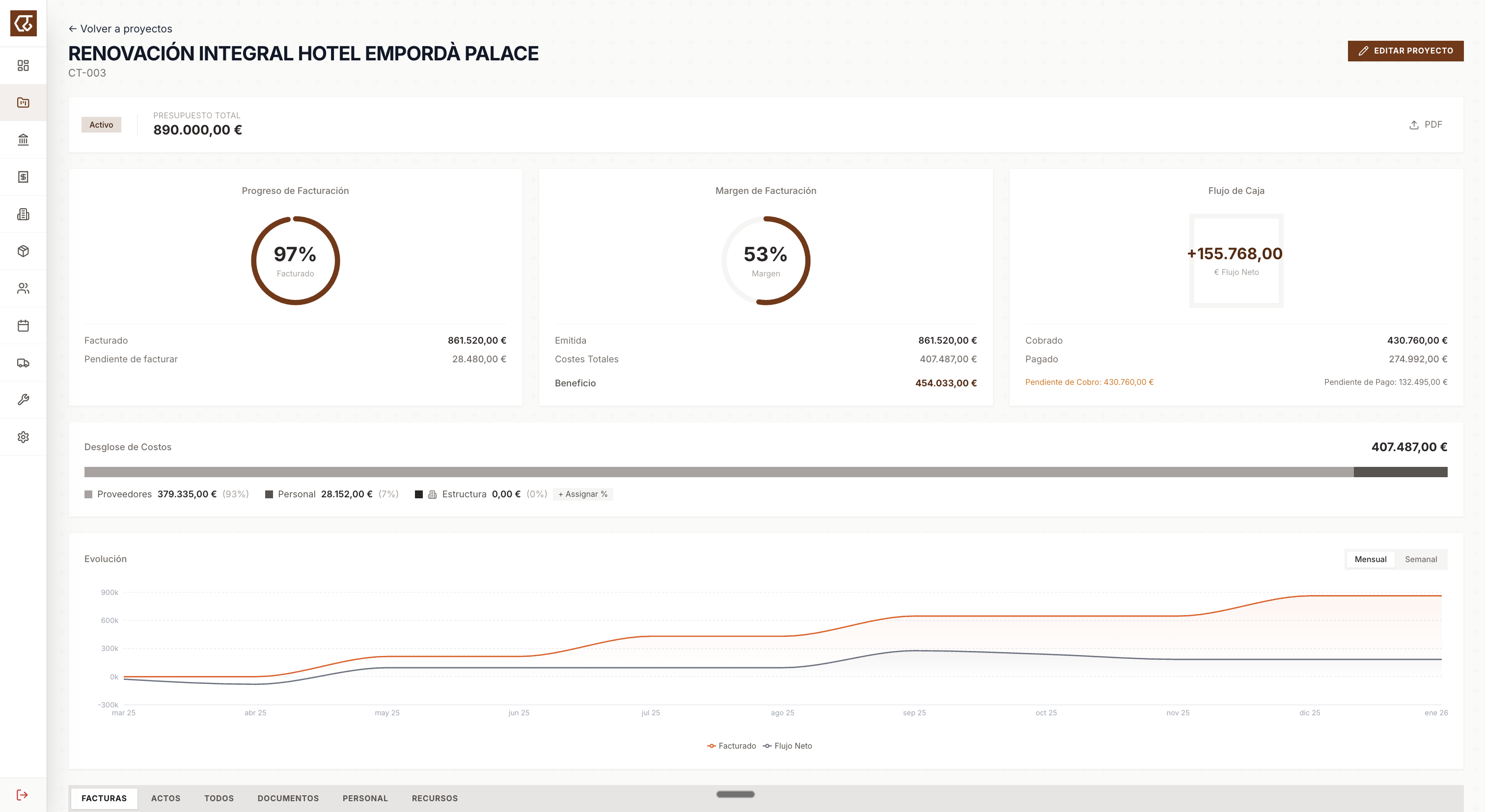Switch chart to Semanal view
The height and width of the screenshot is (812, 1485).
pyautogui.click(x=1421, y=560)
